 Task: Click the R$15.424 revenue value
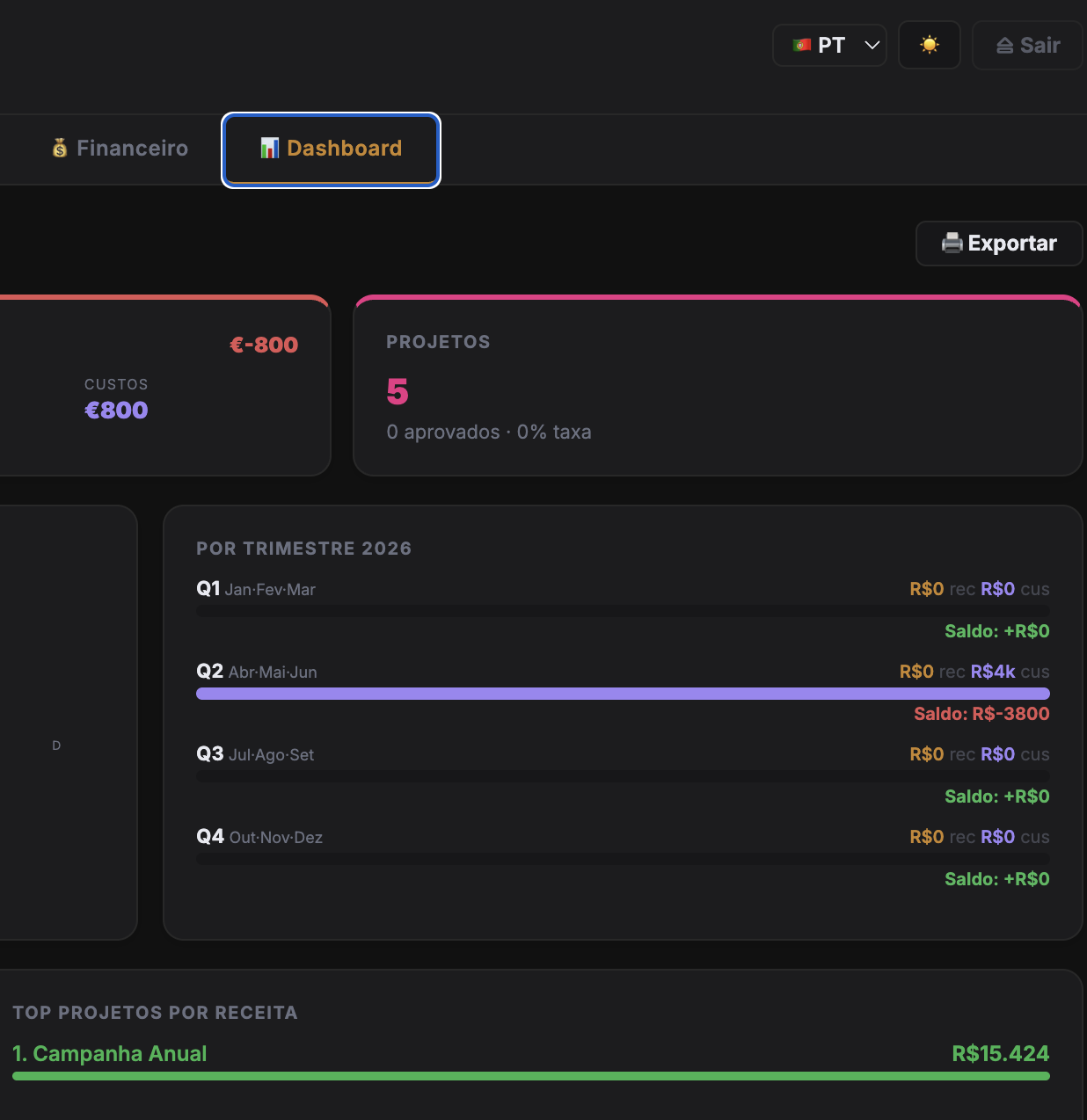tap(1001, 1053)
